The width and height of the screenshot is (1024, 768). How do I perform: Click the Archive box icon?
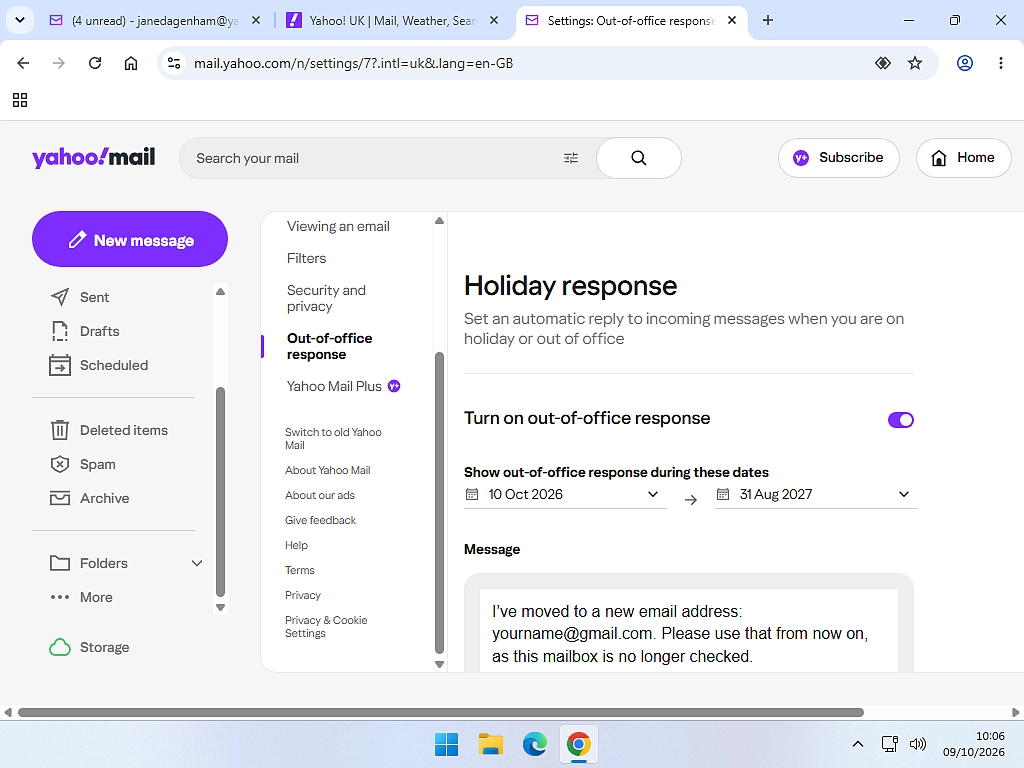(x=59, y=498)
